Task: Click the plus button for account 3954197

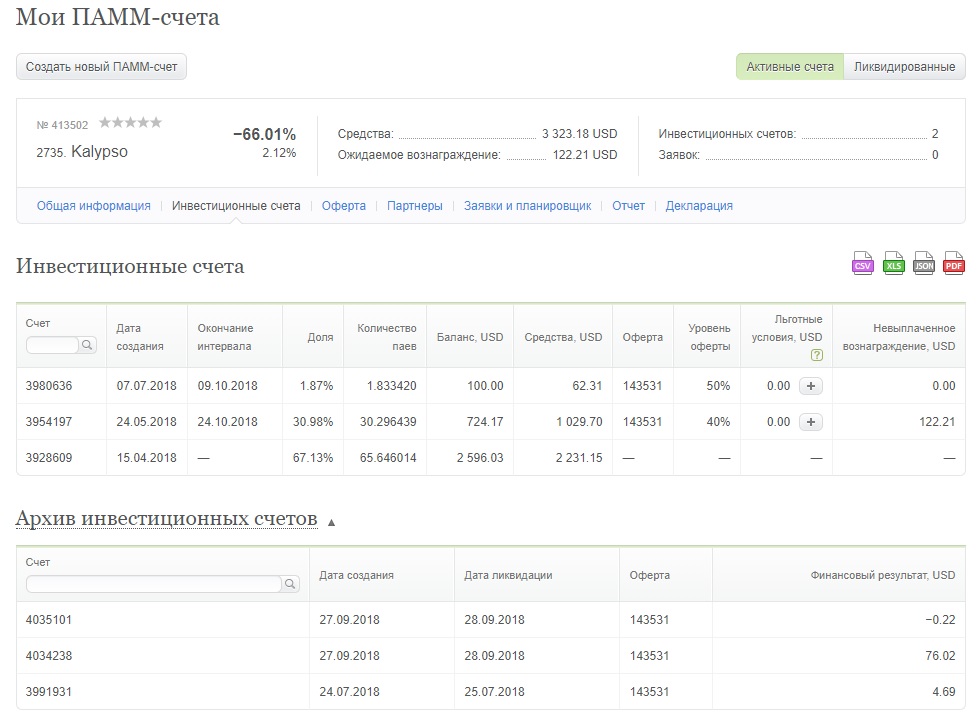Action: tap(811, 422)
